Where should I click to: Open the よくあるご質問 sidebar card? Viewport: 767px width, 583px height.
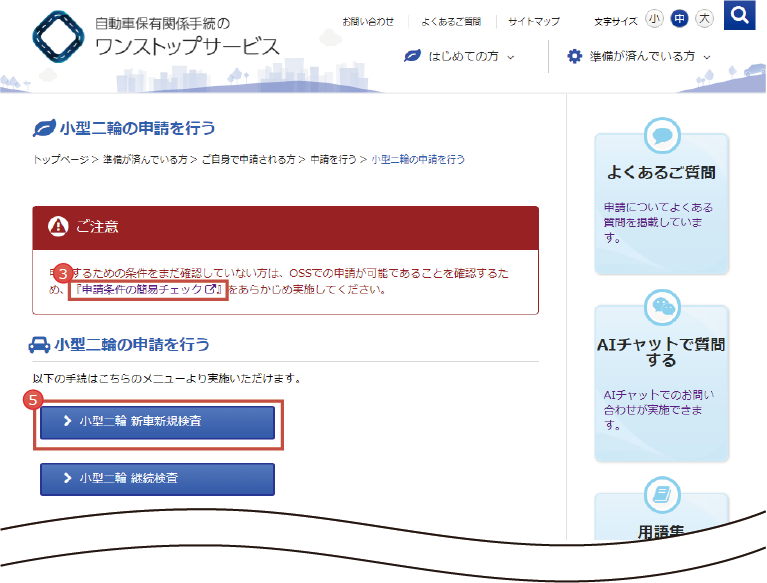[661, 203]
